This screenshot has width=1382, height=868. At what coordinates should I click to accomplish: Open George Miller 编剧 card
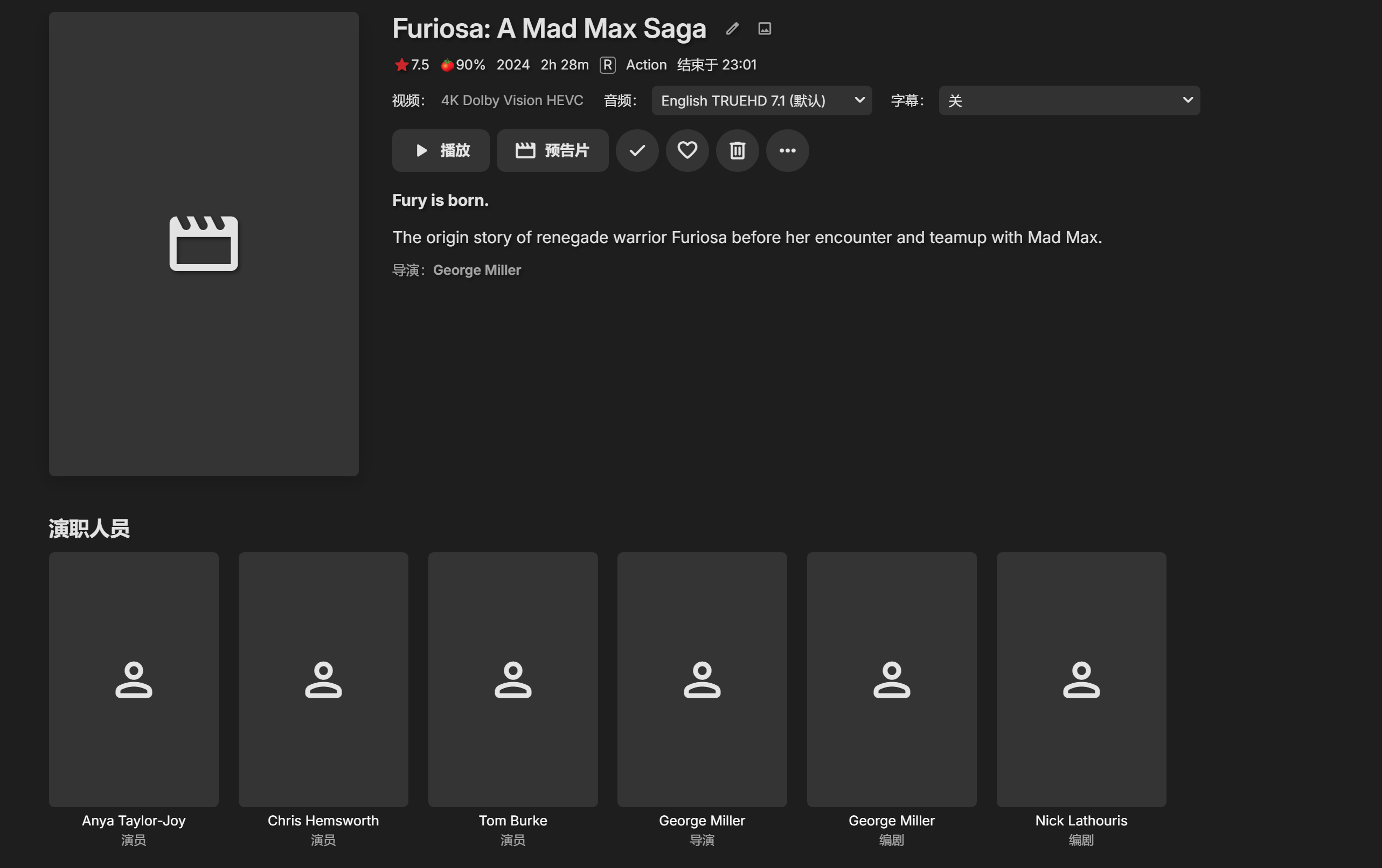tap(891, 679)
